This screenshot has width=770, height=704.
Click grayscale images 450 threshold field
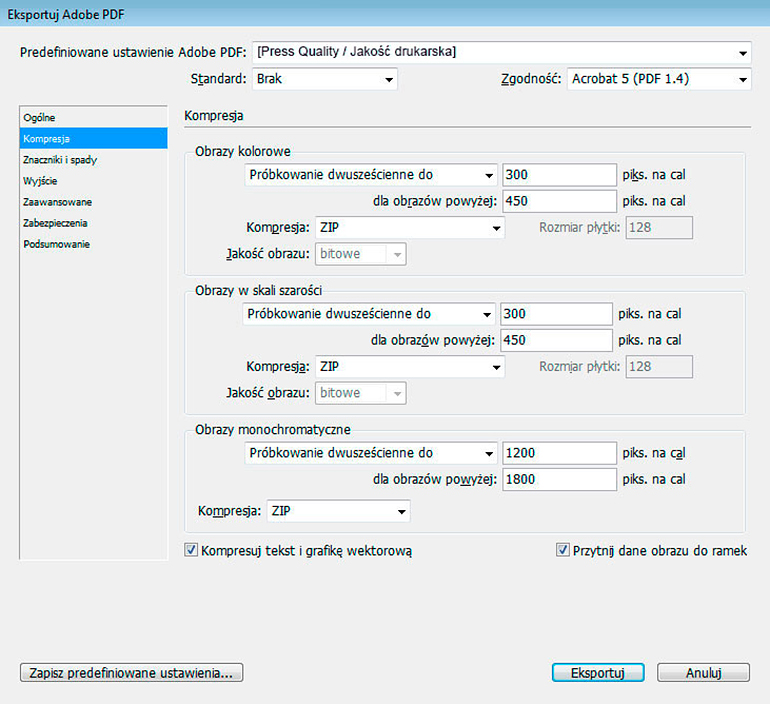tap(556, 341)
